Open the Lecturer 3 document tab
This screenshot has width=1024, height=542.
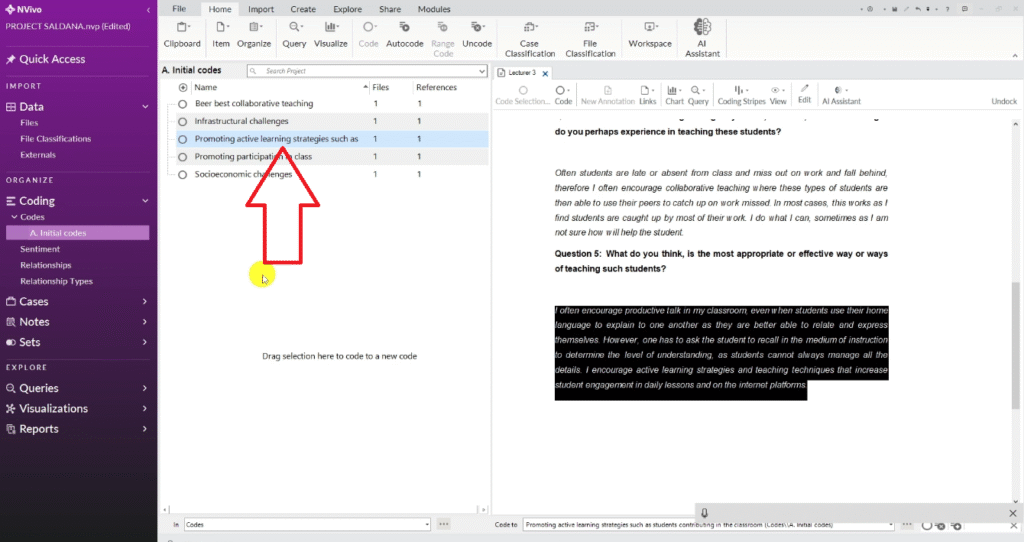(x=520, y=73)
